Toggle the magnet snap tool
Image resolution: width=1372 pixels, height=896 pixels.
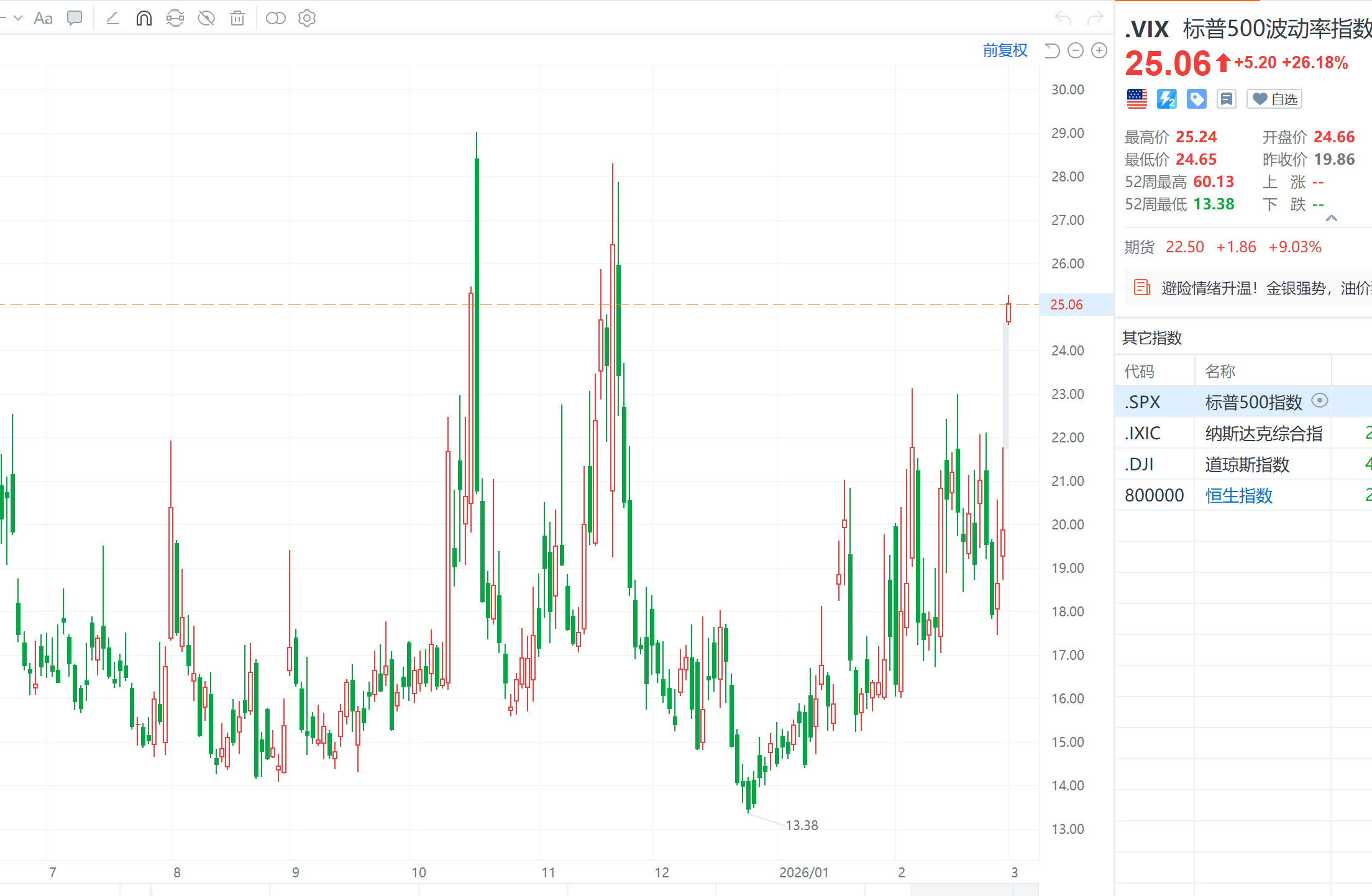point(144,19)
